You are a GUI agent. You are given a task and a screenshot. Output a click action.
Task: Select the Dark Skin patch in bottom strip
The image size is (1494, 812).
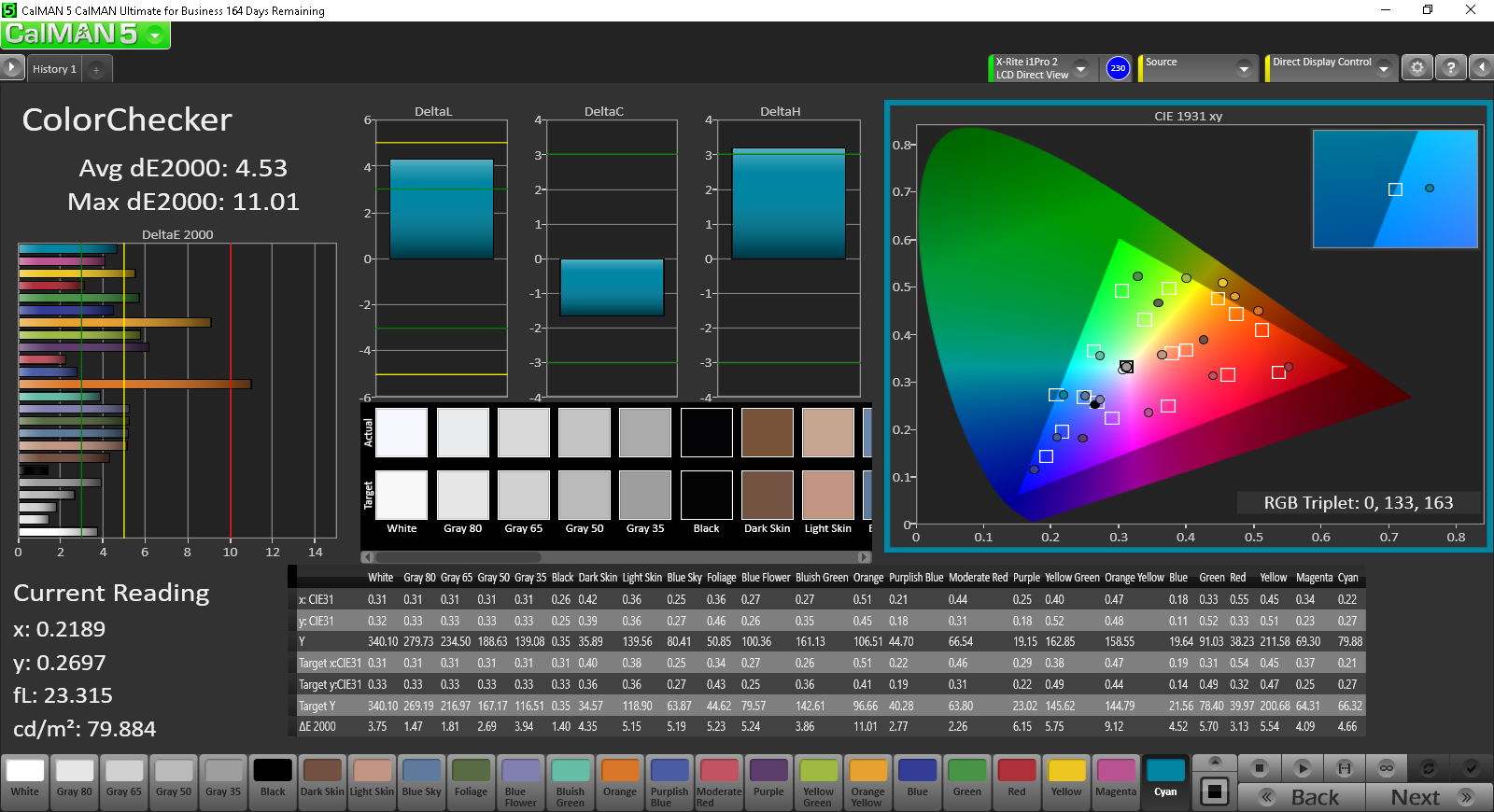coord(322,781)
